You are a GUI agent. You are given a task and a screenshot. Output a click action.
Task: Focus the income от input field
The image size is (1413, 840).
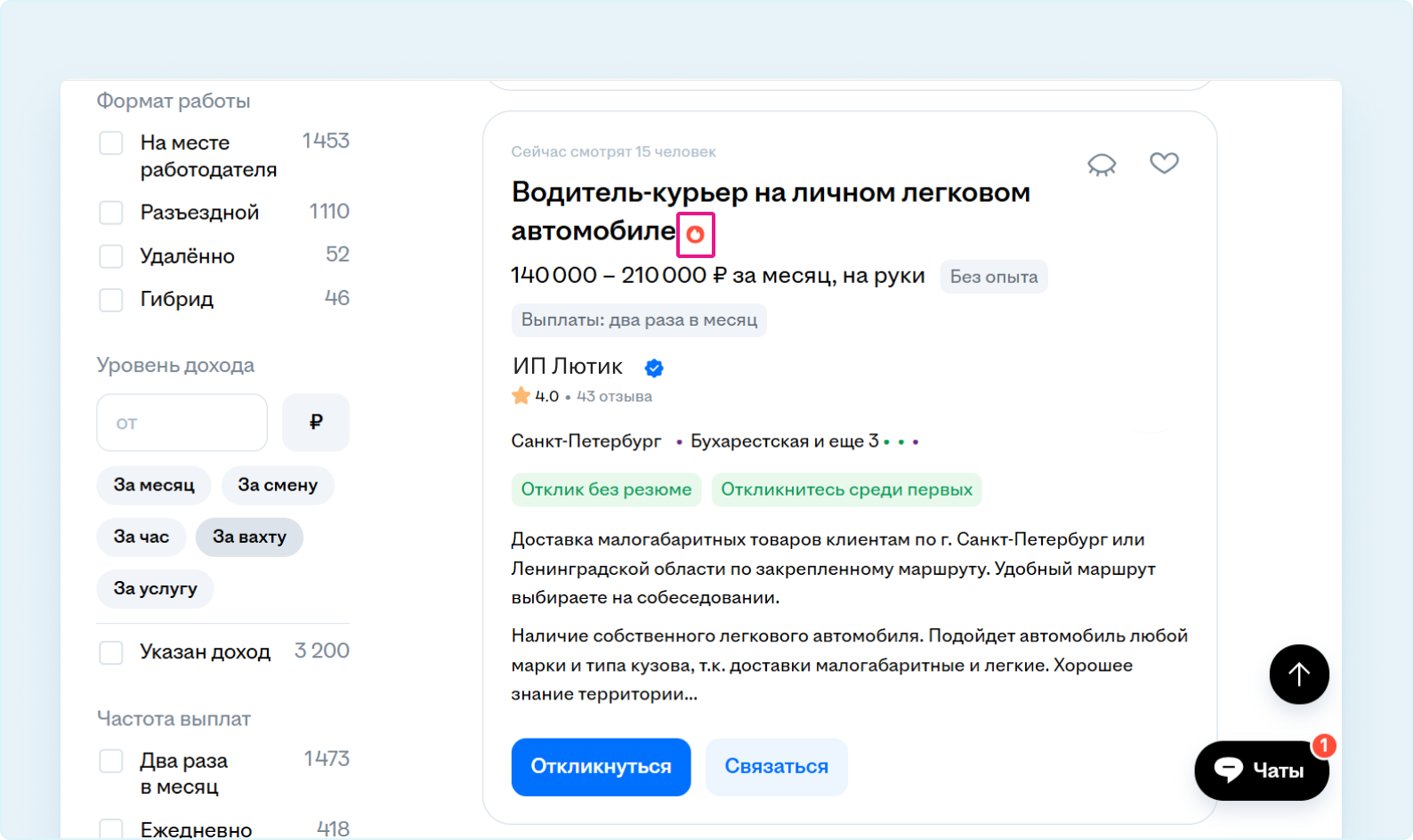(x=182, y=423)
